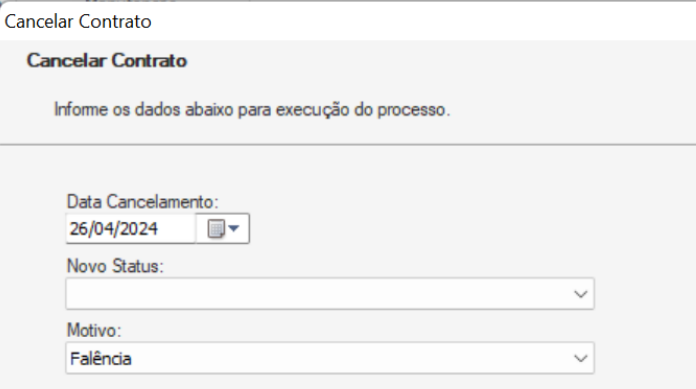The width and height of the screenshot is (696, 389).
Task: Expand the Novo Status dropdown chevron
Action: point(580,294)
